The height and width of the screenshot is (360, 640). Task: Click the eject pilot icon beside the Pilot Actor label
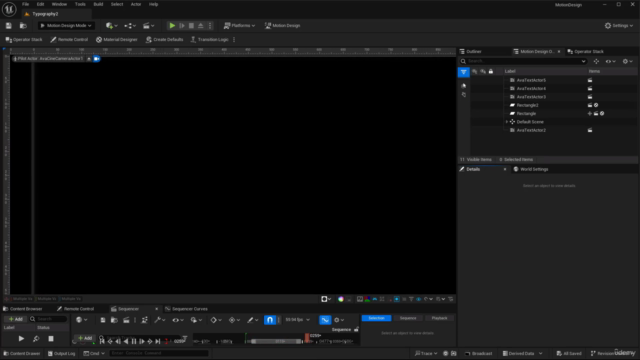point(89,59)
